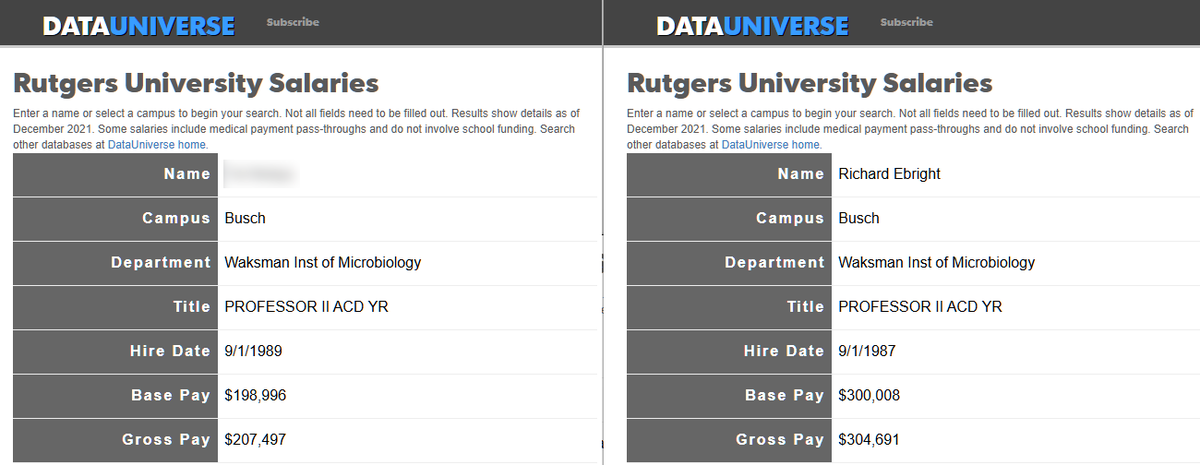Click the Gross Pay label in right panel
This screenshot has width=1200, height=465.
point(781,440)
